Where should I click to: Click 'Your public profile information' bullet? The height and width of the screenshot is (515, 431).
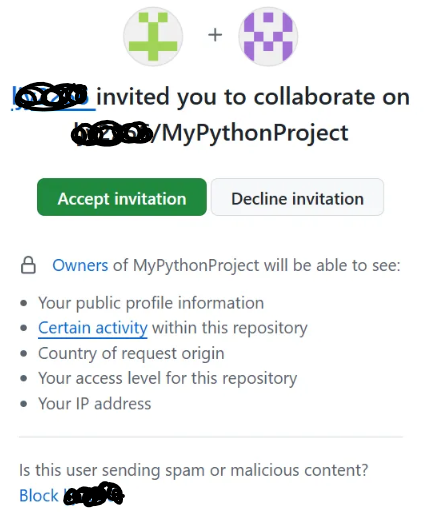[x=151, y=303]
